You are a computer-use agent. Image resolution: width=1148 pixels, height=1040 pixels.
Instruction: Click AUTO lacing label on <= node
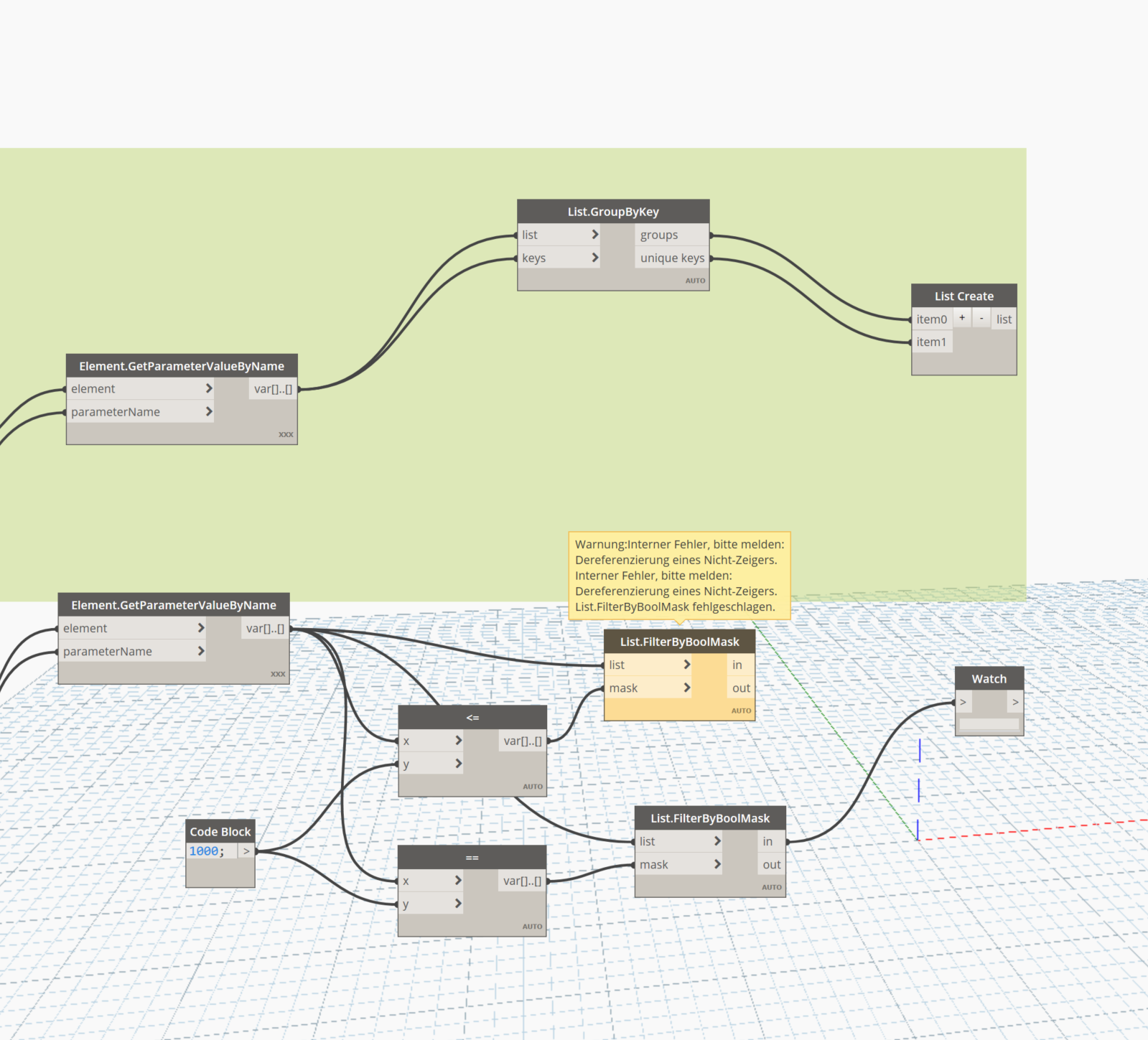click(x=533, y=787)
